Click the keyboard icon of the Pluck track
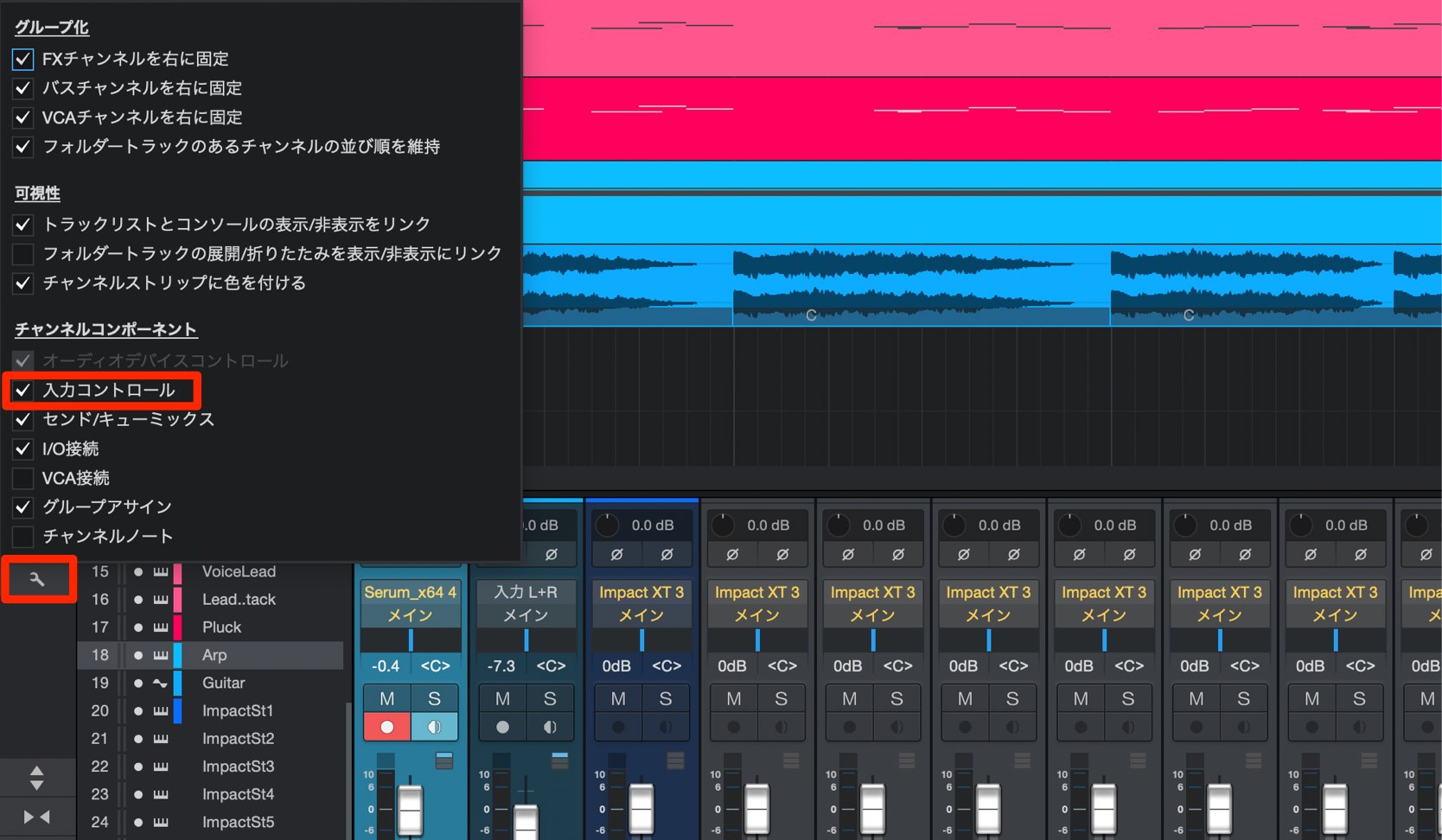This screenshot has height=840, width=1442. (x=161, y=627)
